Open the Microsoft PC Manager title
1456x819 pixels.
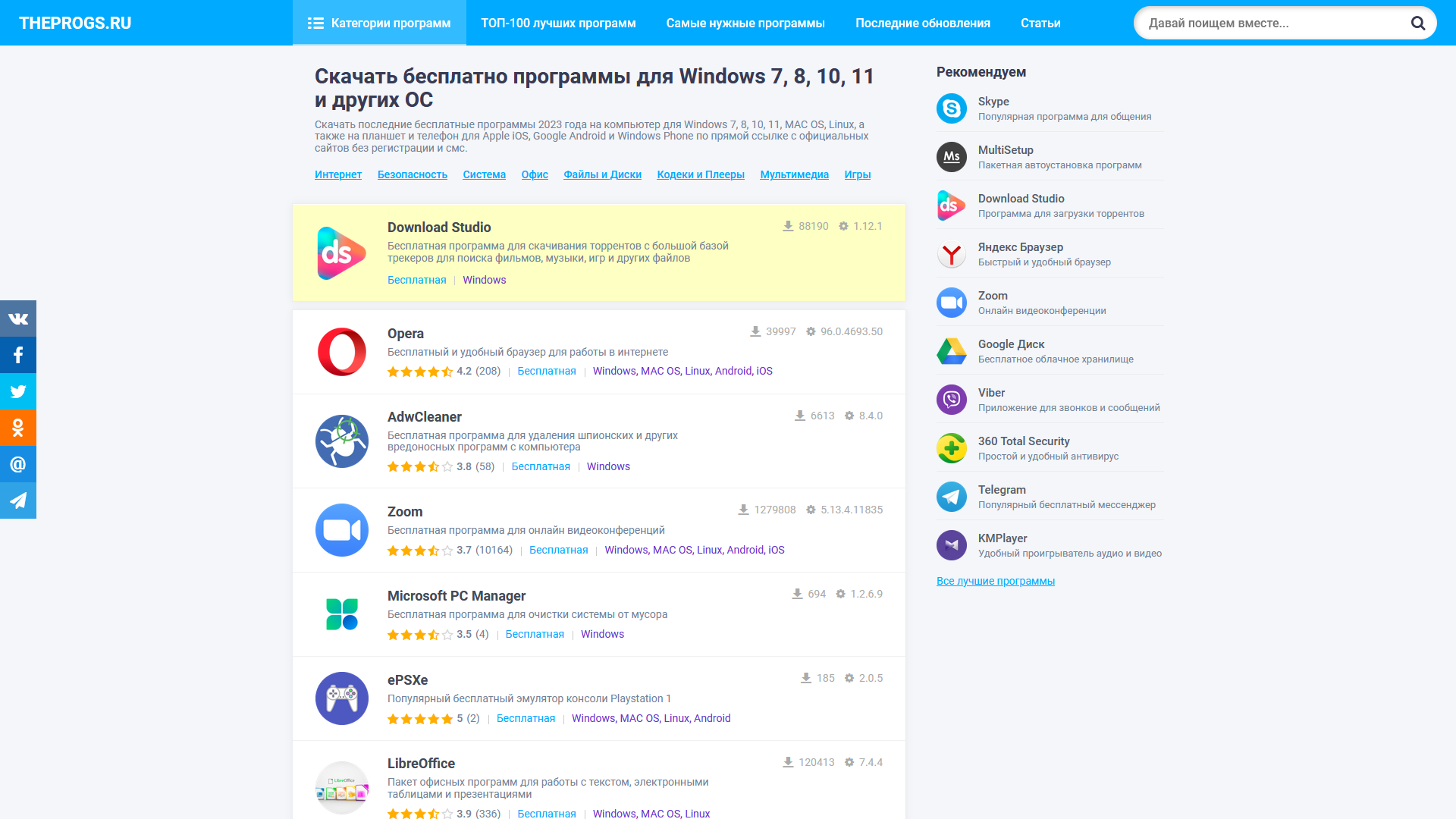[x=457, y=596]
